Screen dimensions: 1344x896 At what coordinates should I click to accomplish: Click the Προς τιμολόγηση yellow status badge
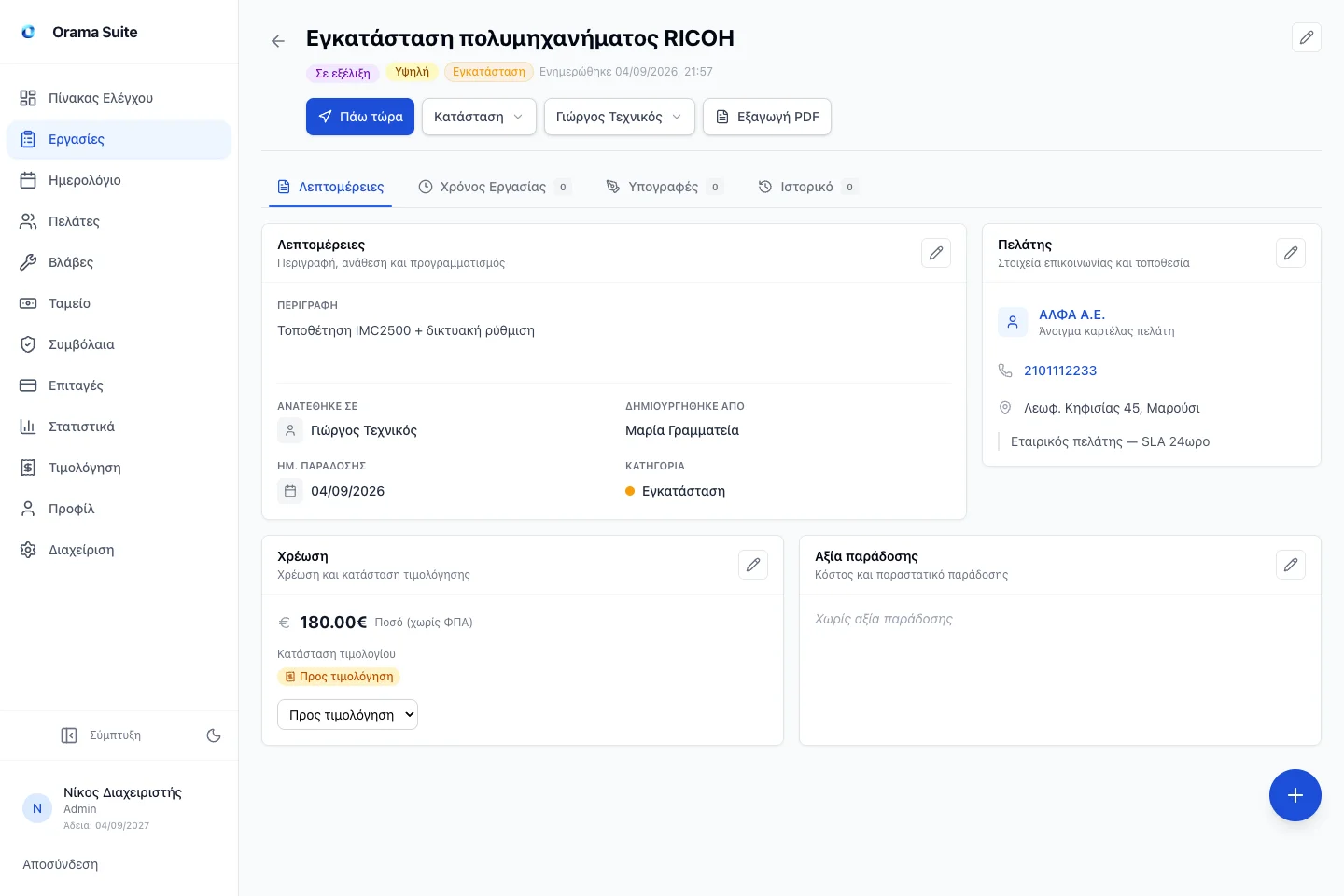point(339,677)
